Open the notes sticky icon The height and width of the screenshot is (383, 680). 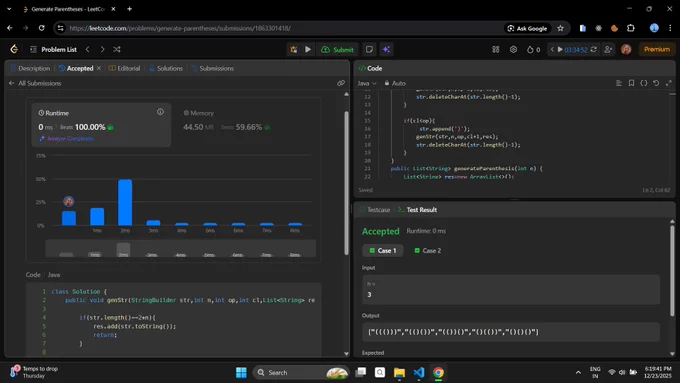tap(369, 49)
